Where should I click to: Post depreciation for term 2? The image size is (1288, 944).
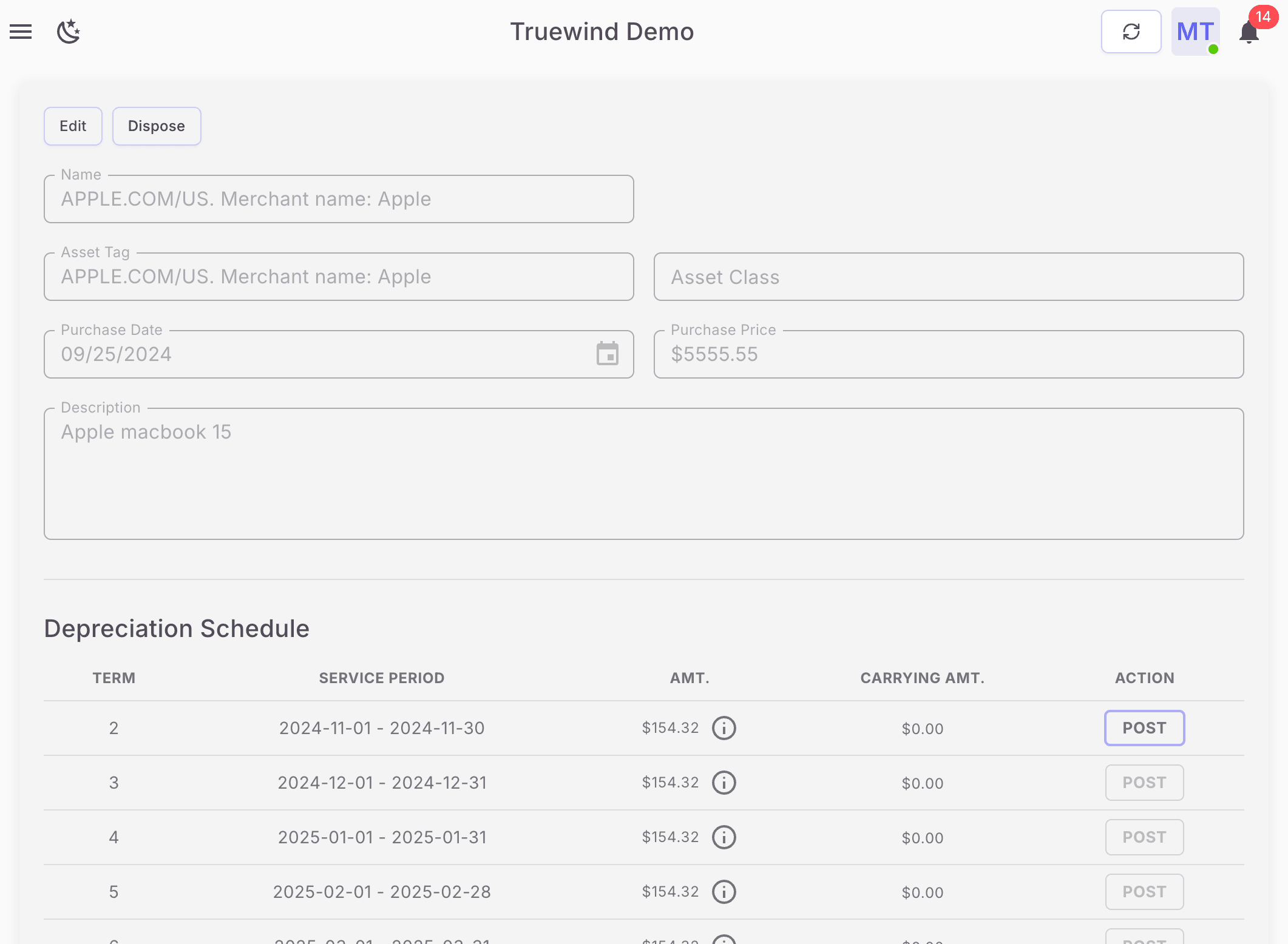pos(1144,727)
